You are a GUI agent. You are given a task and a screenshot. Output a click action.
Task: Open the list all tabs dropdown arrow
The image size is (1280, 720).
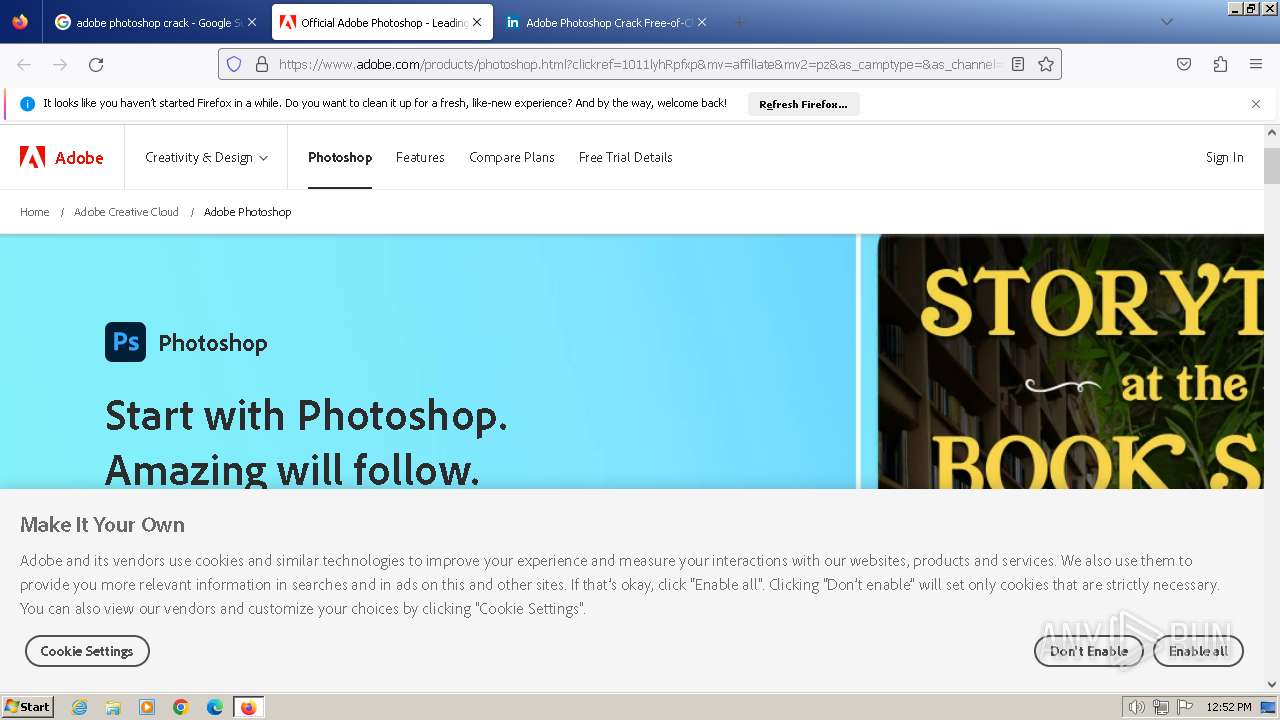1166,22
